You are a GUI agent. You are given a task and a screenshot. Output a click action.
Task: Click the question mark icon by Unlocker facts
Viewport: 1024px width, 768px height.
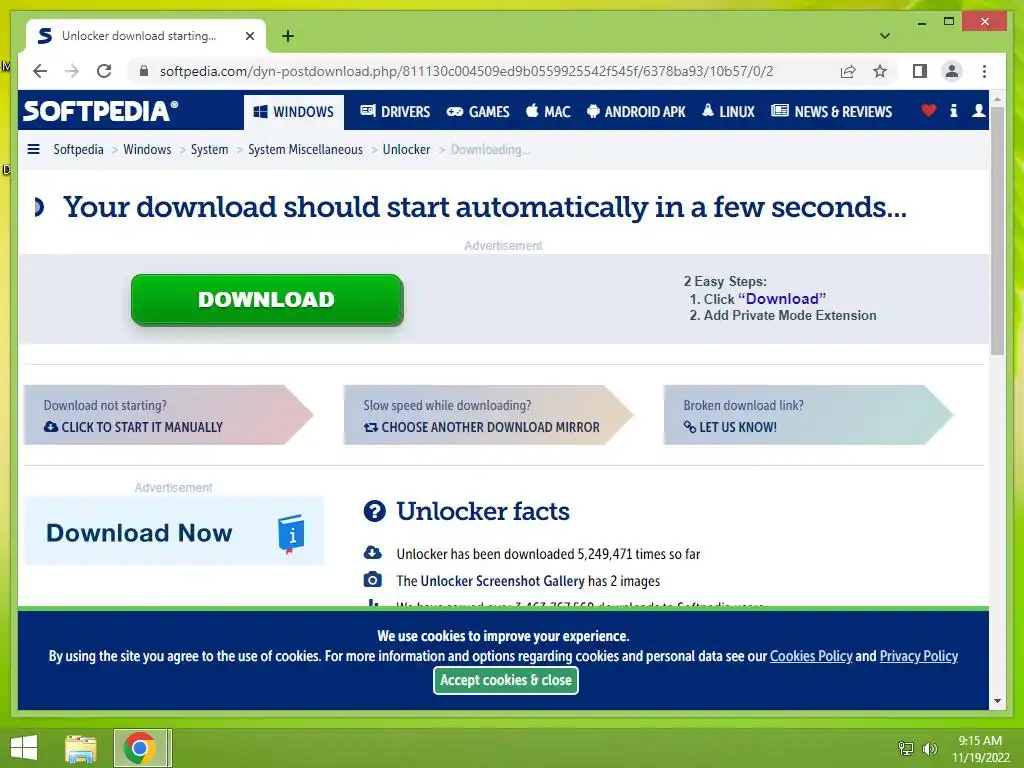click(x=374, y=511)
